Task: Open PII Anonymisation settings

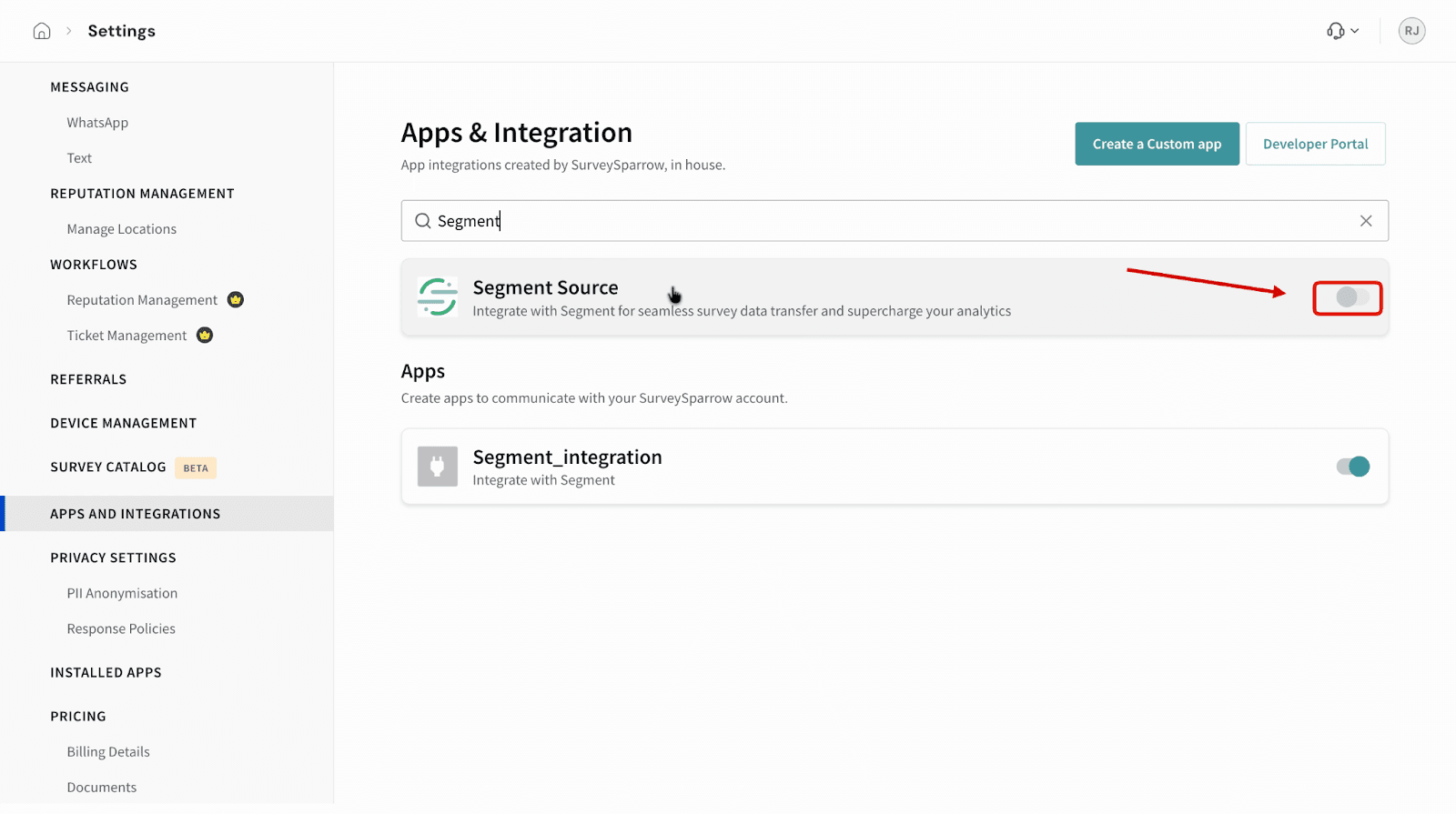Action: [122, 593]
